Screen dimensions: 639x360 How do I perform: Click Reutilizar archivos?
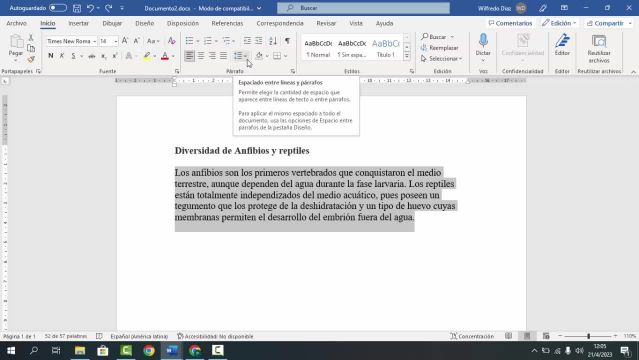point(599,49)
